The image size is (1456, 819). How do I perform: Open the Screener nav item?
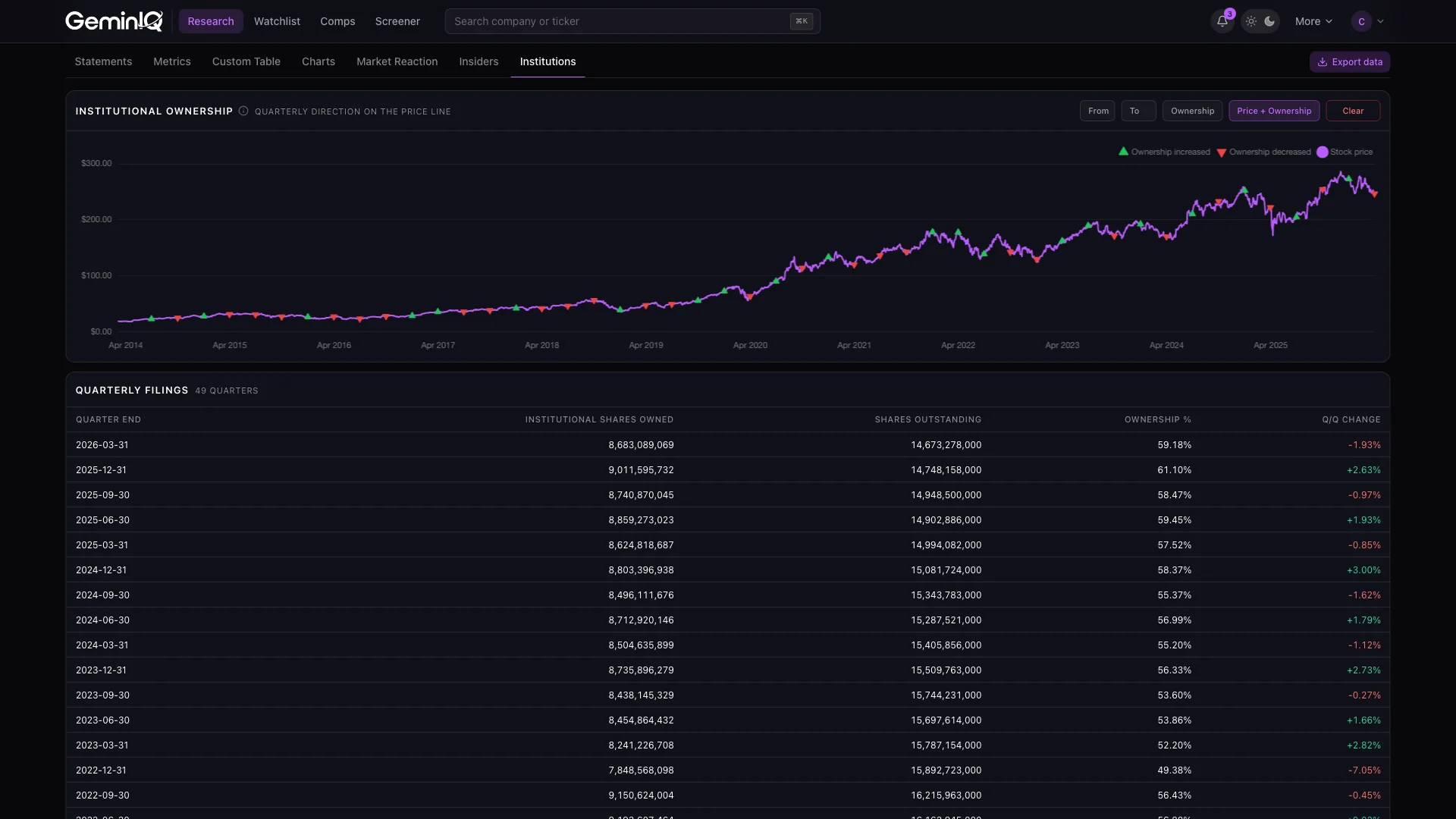[x=397, y=21]
